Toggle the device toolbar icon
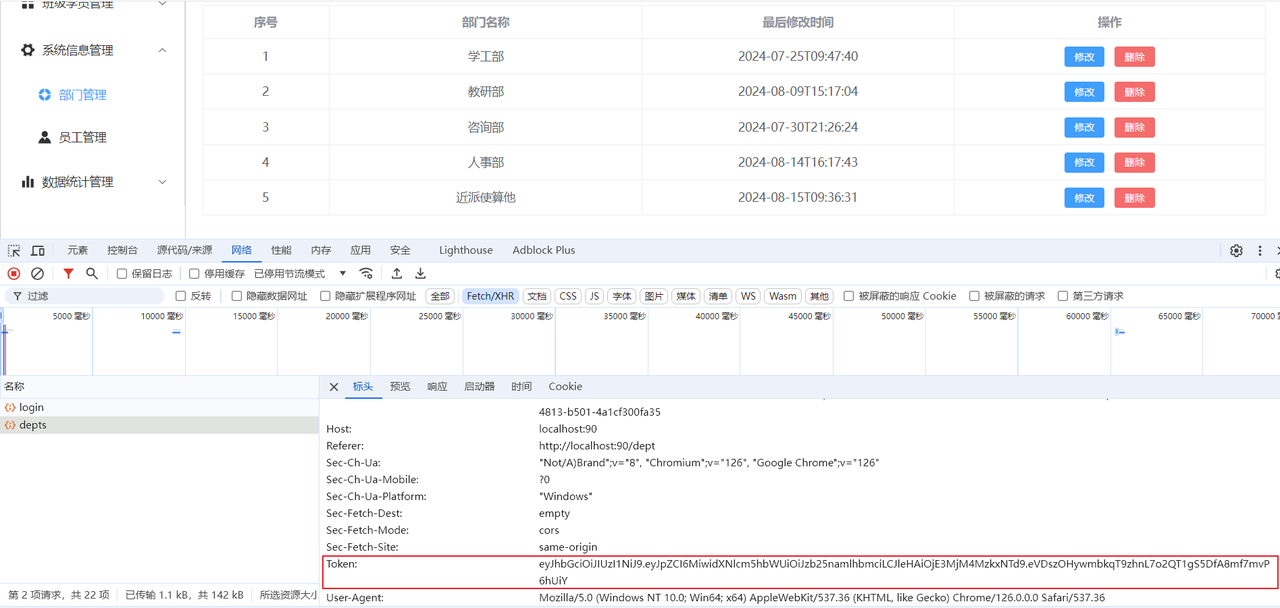The image size is (1280, 608). coord(38,250)
